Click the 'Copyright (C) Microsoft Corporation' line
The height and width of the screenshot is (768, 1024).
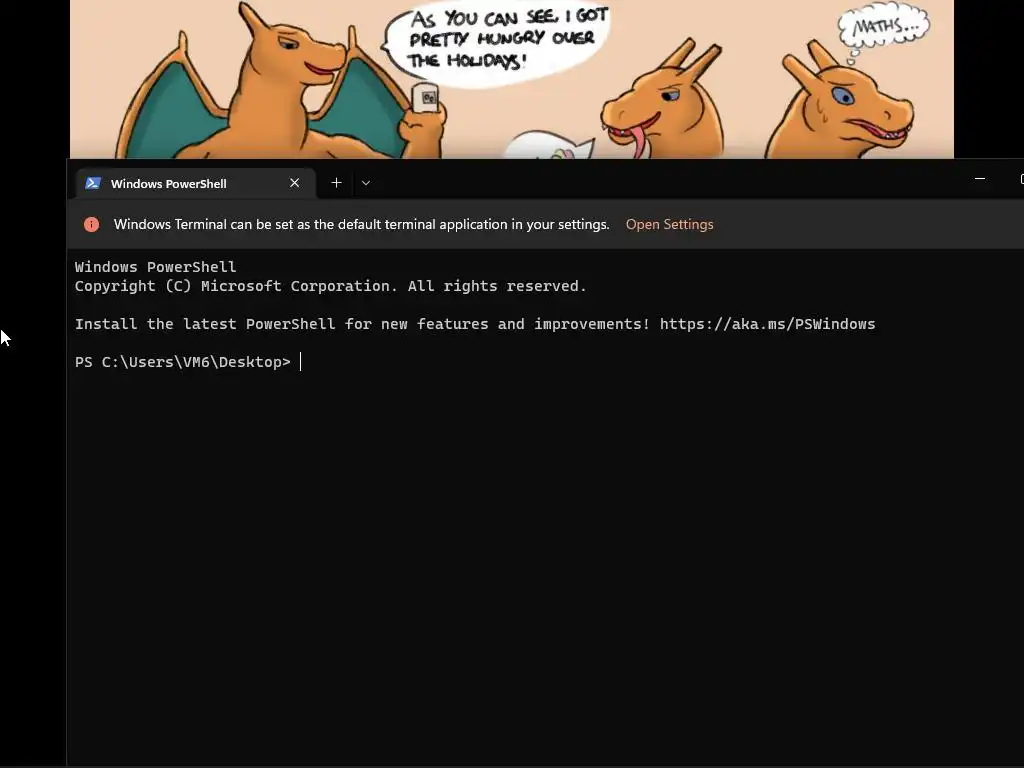330,286
